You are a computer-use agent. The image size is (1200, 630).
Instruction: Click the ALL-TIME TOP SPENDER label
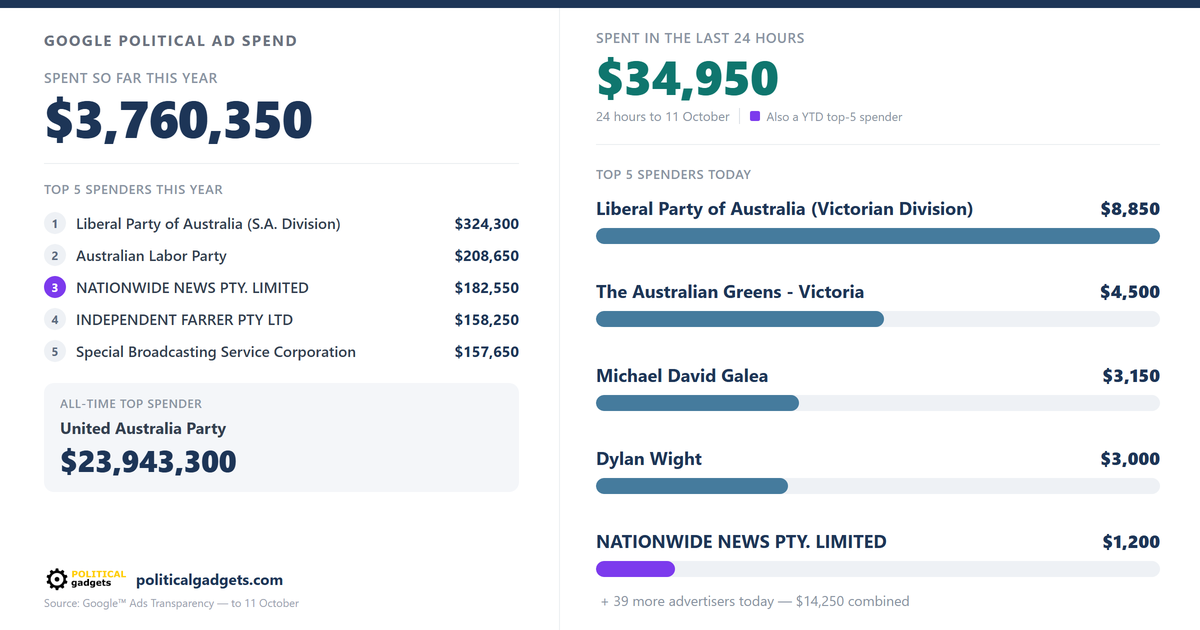131,404
